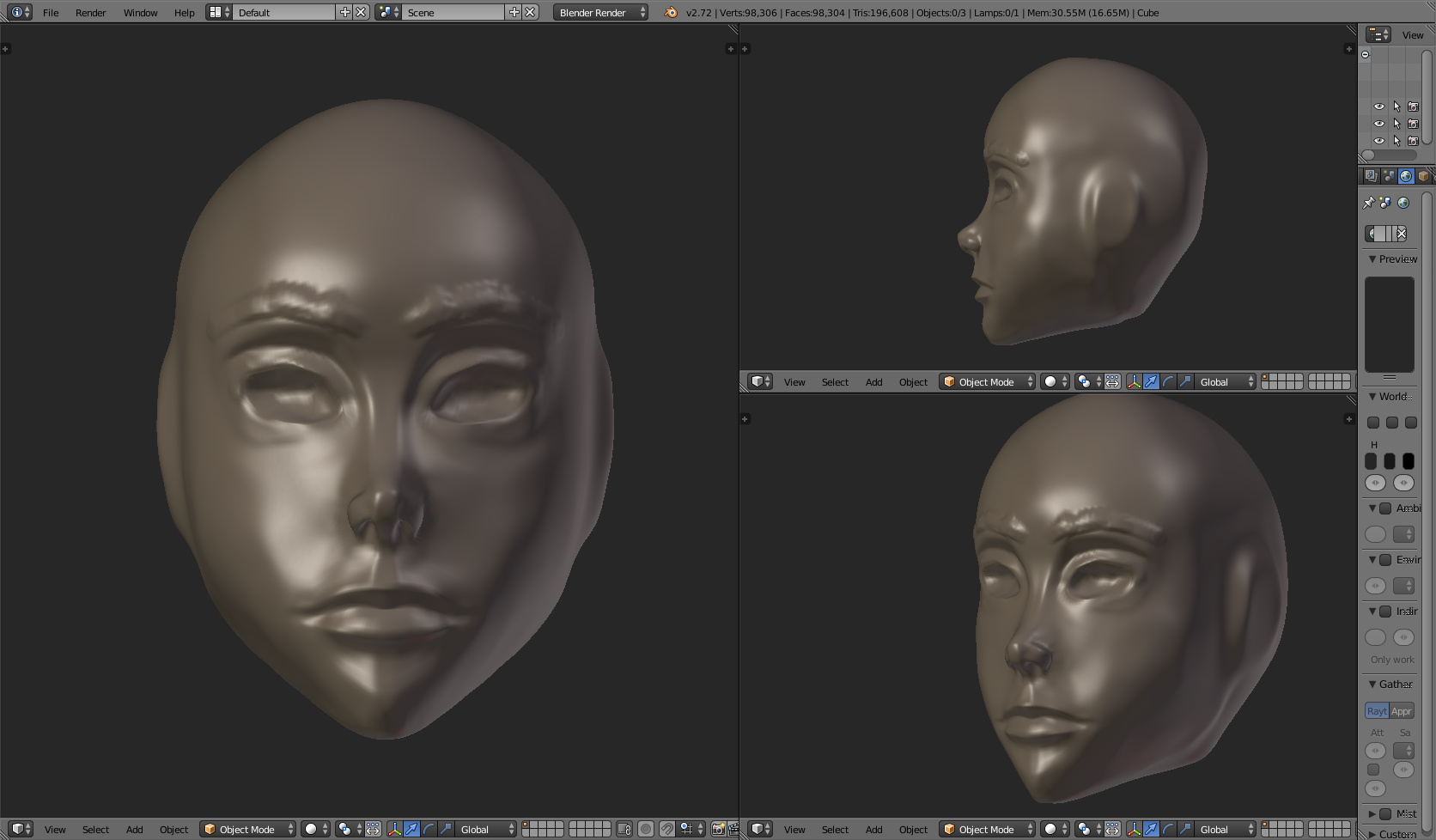Open the screen layout browser icon

(219, 12)
